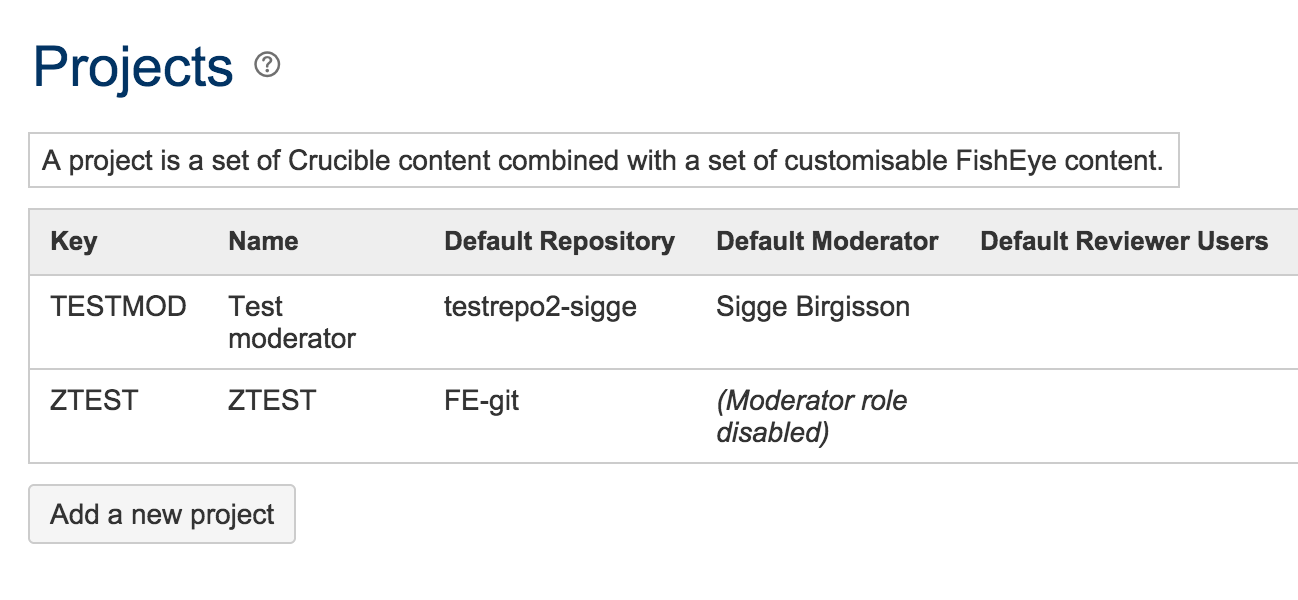Click the Default Reviewer Users column header
1298x600 pixels.
click(x=1124, y=241)
